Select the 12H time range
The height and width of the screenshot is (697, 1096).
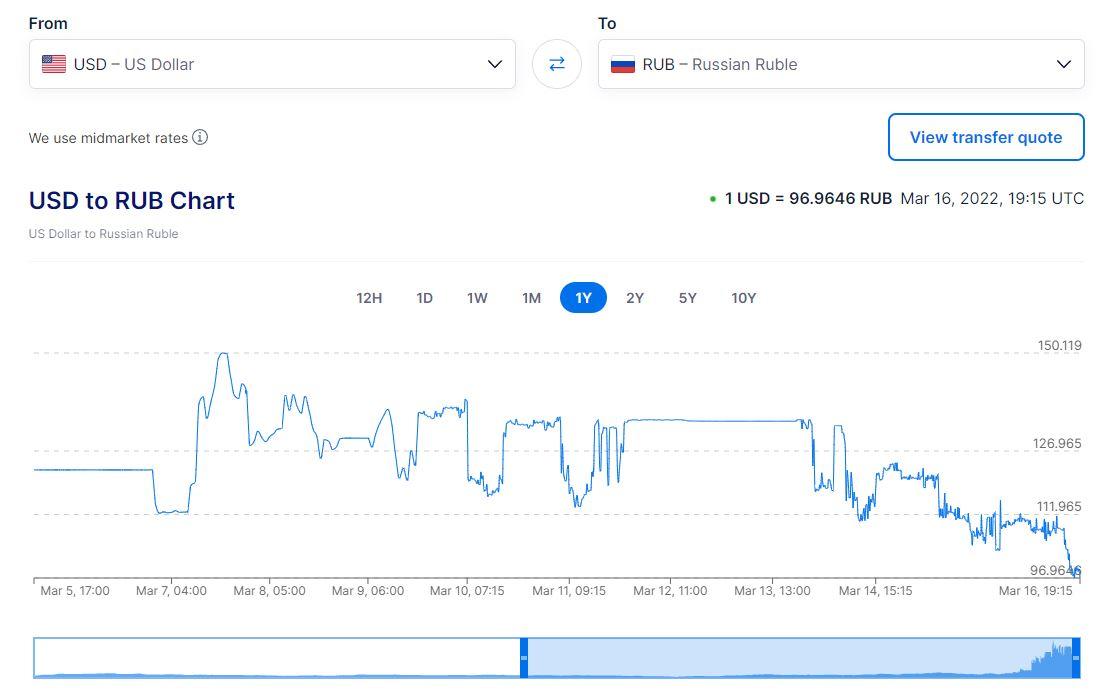(x=369, y=298)
